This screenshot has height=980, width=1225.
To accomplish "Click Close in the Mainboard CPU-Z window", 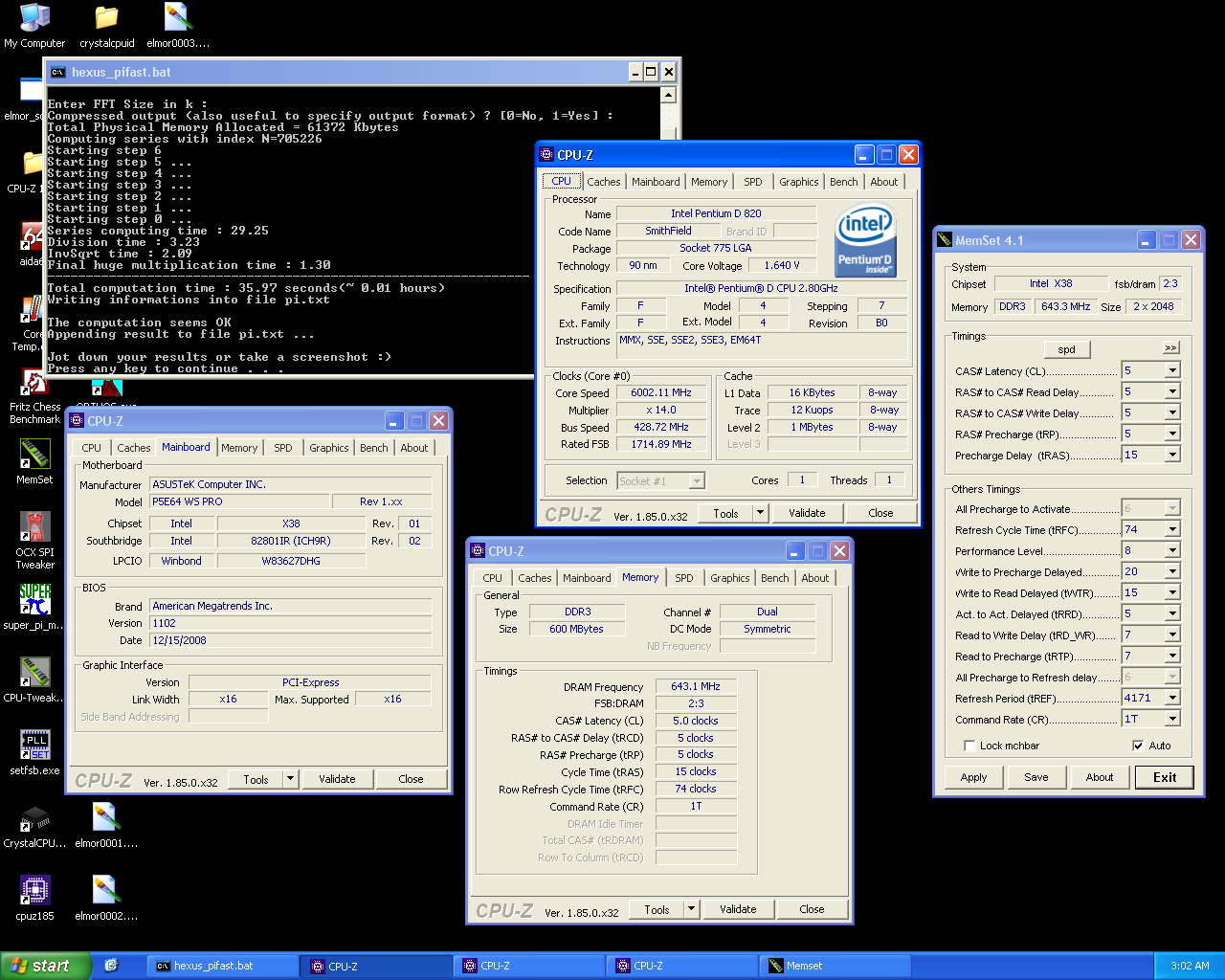I will point(411,779).
